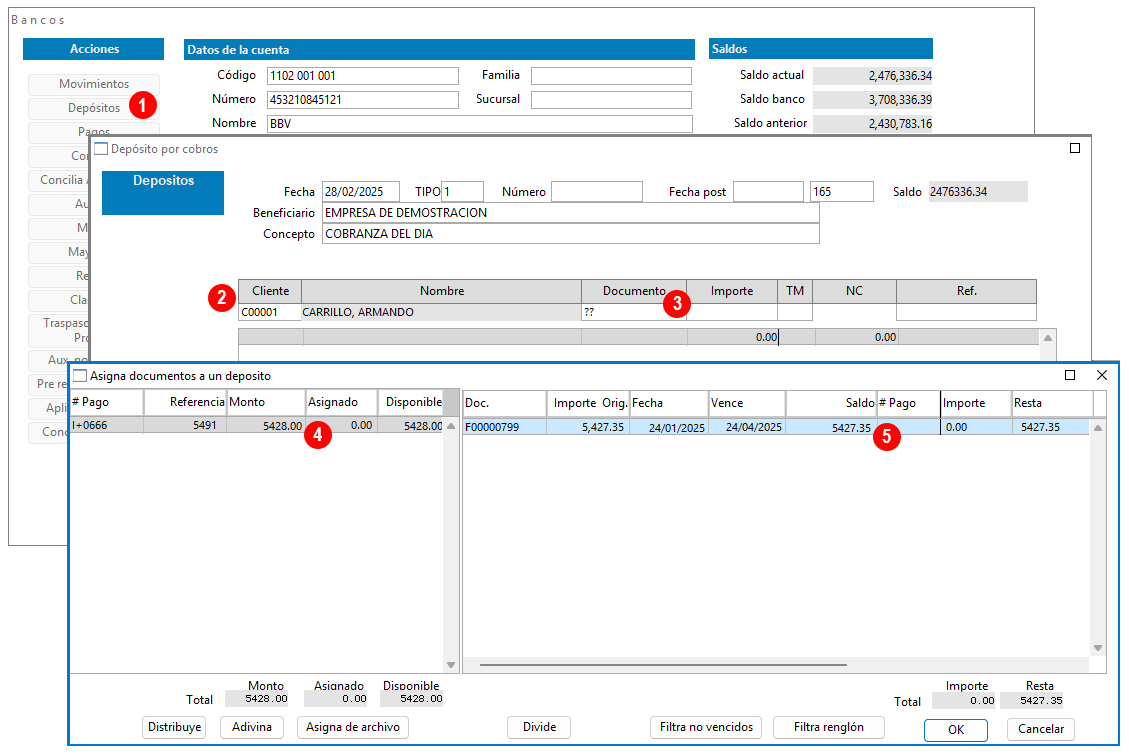Click the Saldo banco value 3,708,336.39
This screenshot has height=755, width=1129.
coord(873,99)
